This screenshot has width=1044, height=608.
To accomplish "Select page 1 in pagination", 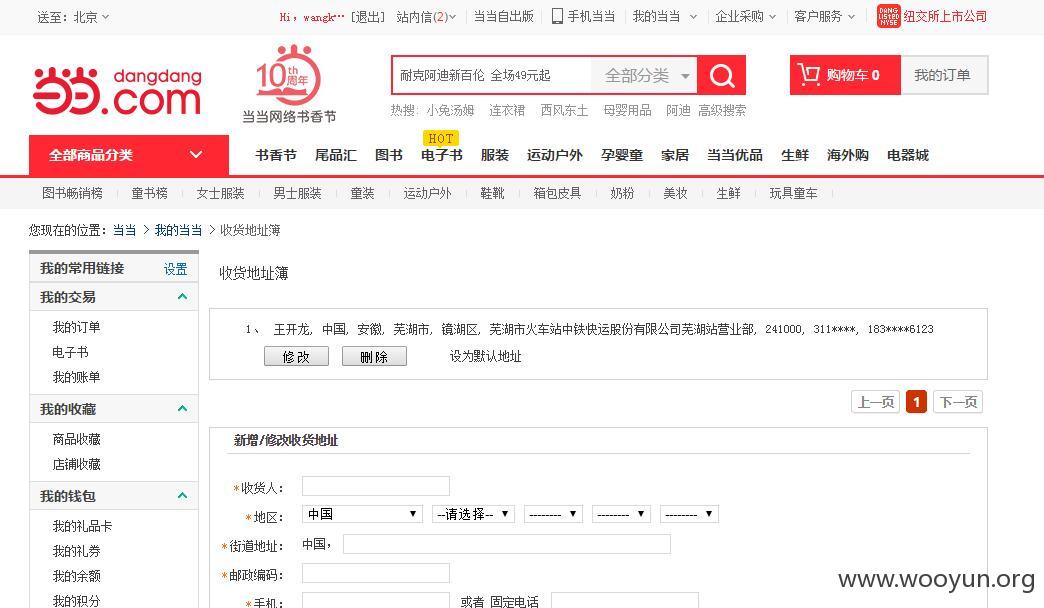I will (x=916, y=402).
